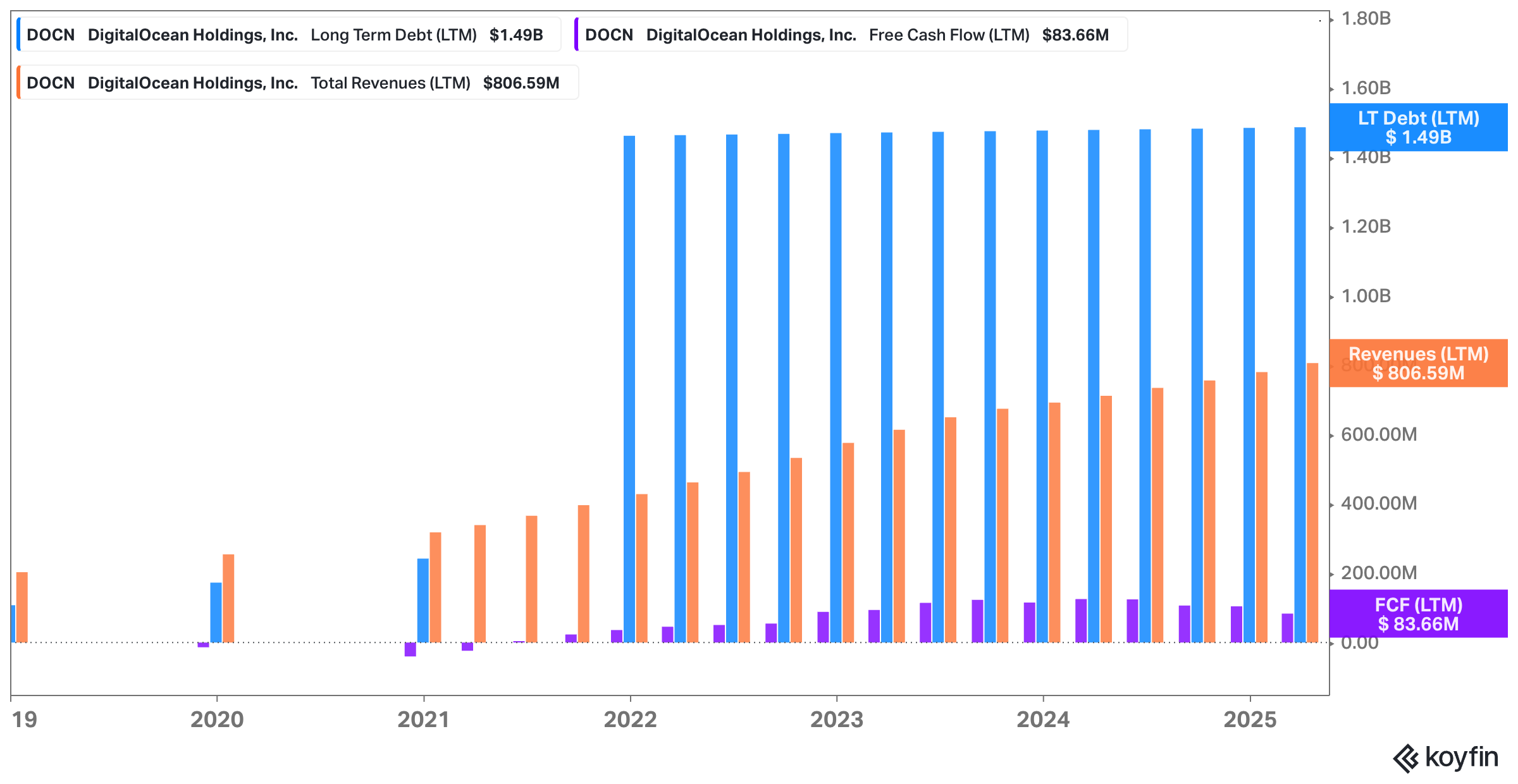Click the 400.00M y-axis label
This screenshot has height=784, width=1518.
1379,503
